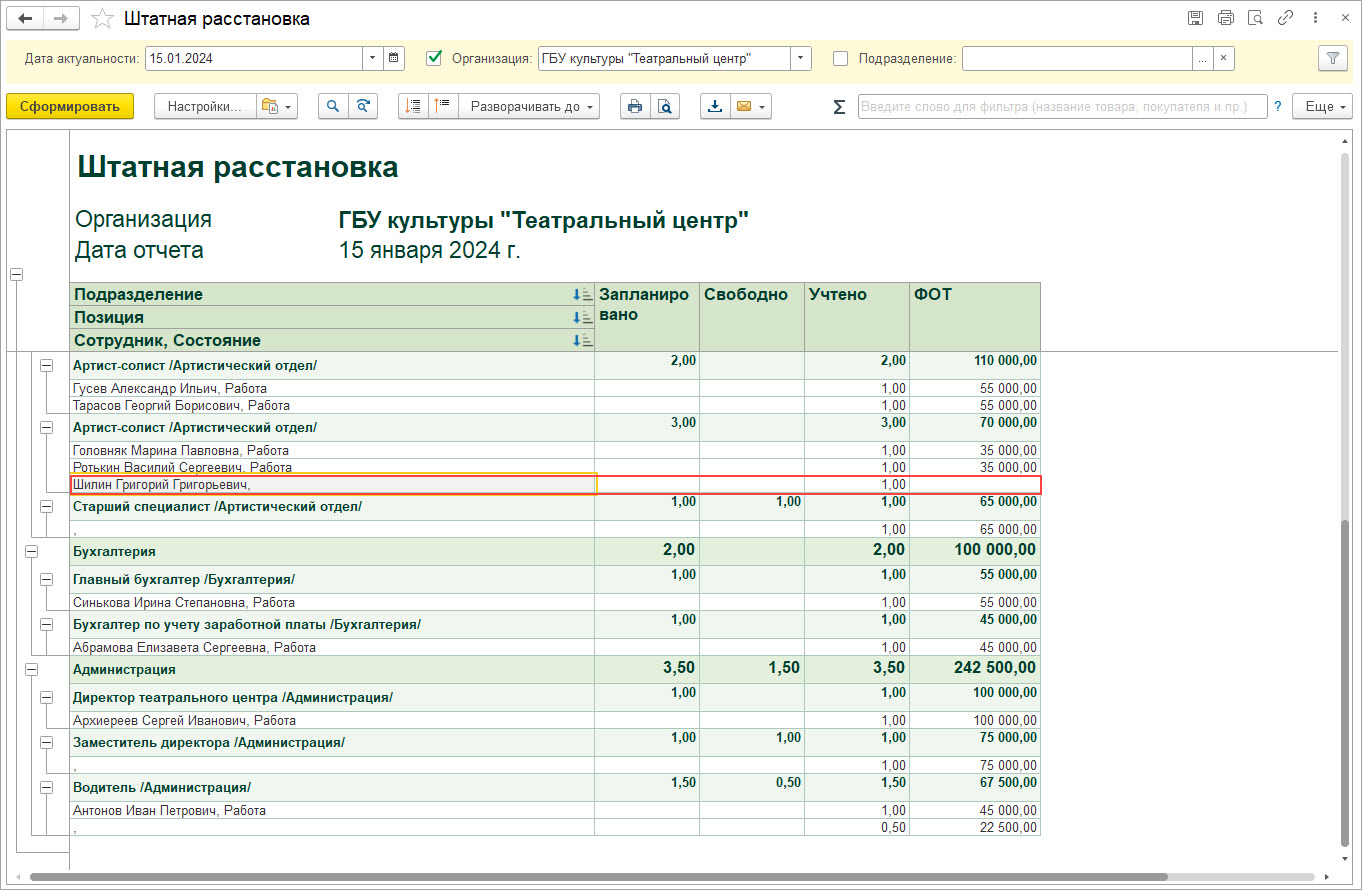This screenshot has width=1362, height=890.
Task: Collapse the Администрация group
Action: tap(31, 669)
